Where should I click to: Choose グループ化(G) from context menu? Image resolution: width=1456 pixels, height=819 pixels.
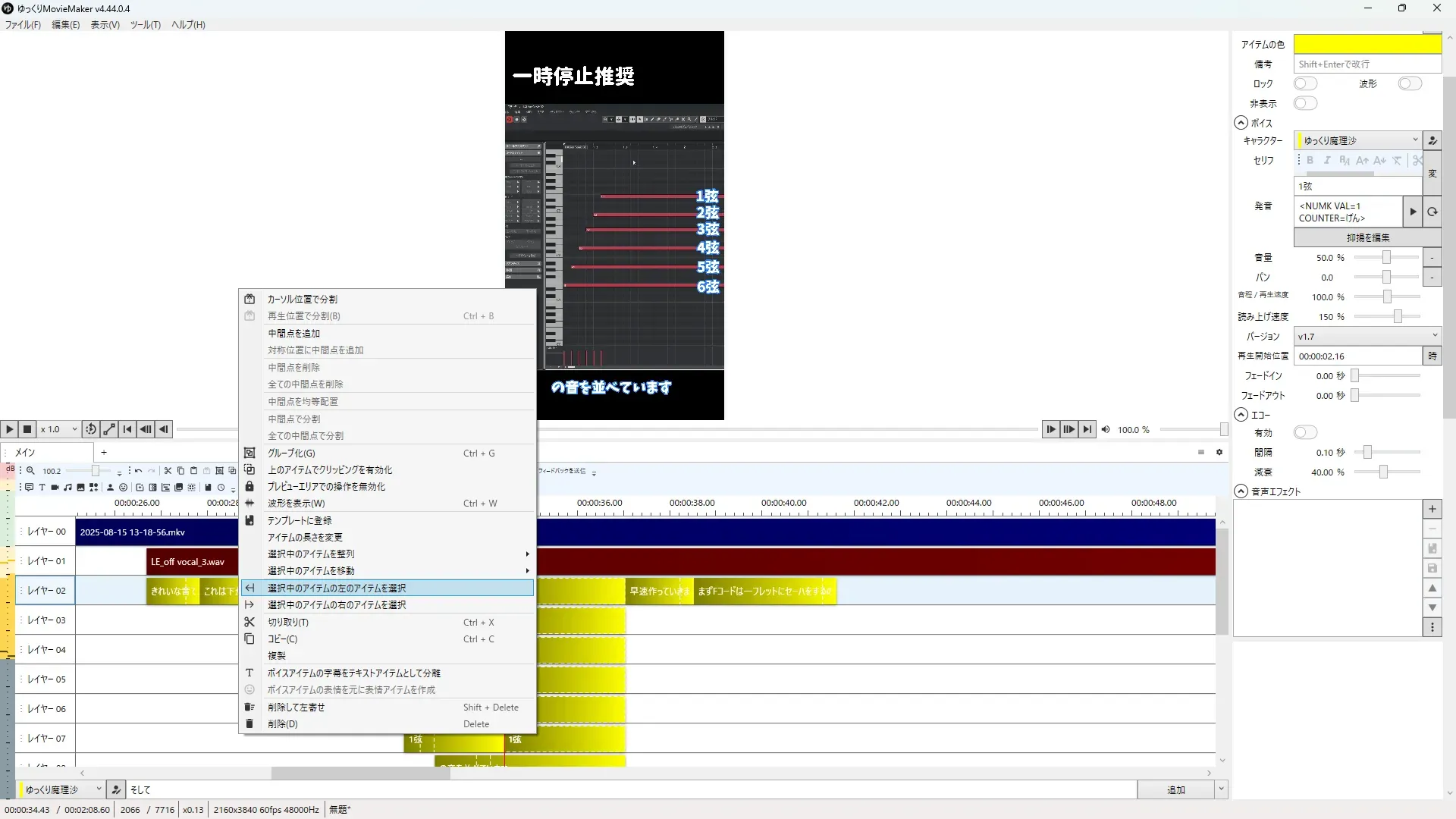pos(291,453)
